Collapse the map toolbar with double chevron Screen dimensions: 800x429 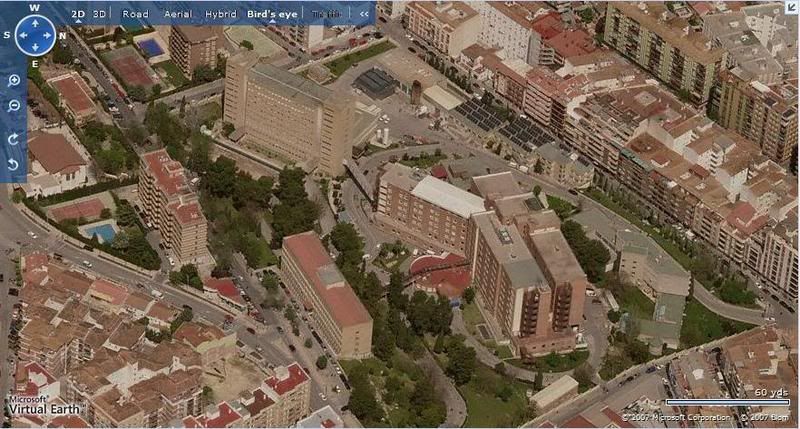click(362, 14)
